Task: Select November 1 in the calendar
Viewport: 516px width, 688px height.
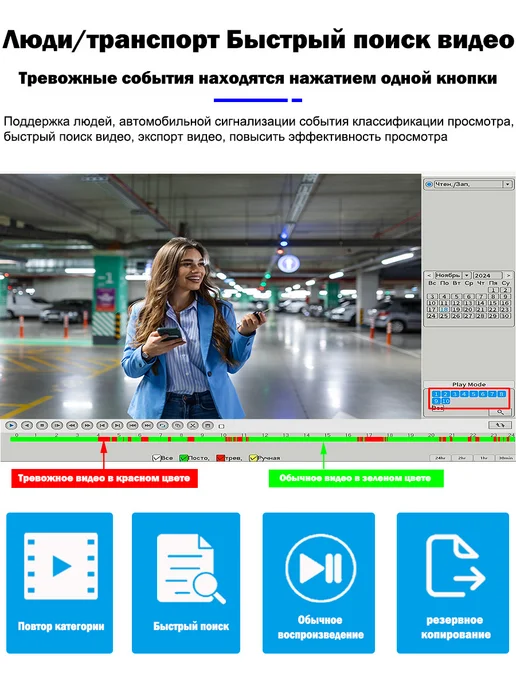Action: coord(493,290)
